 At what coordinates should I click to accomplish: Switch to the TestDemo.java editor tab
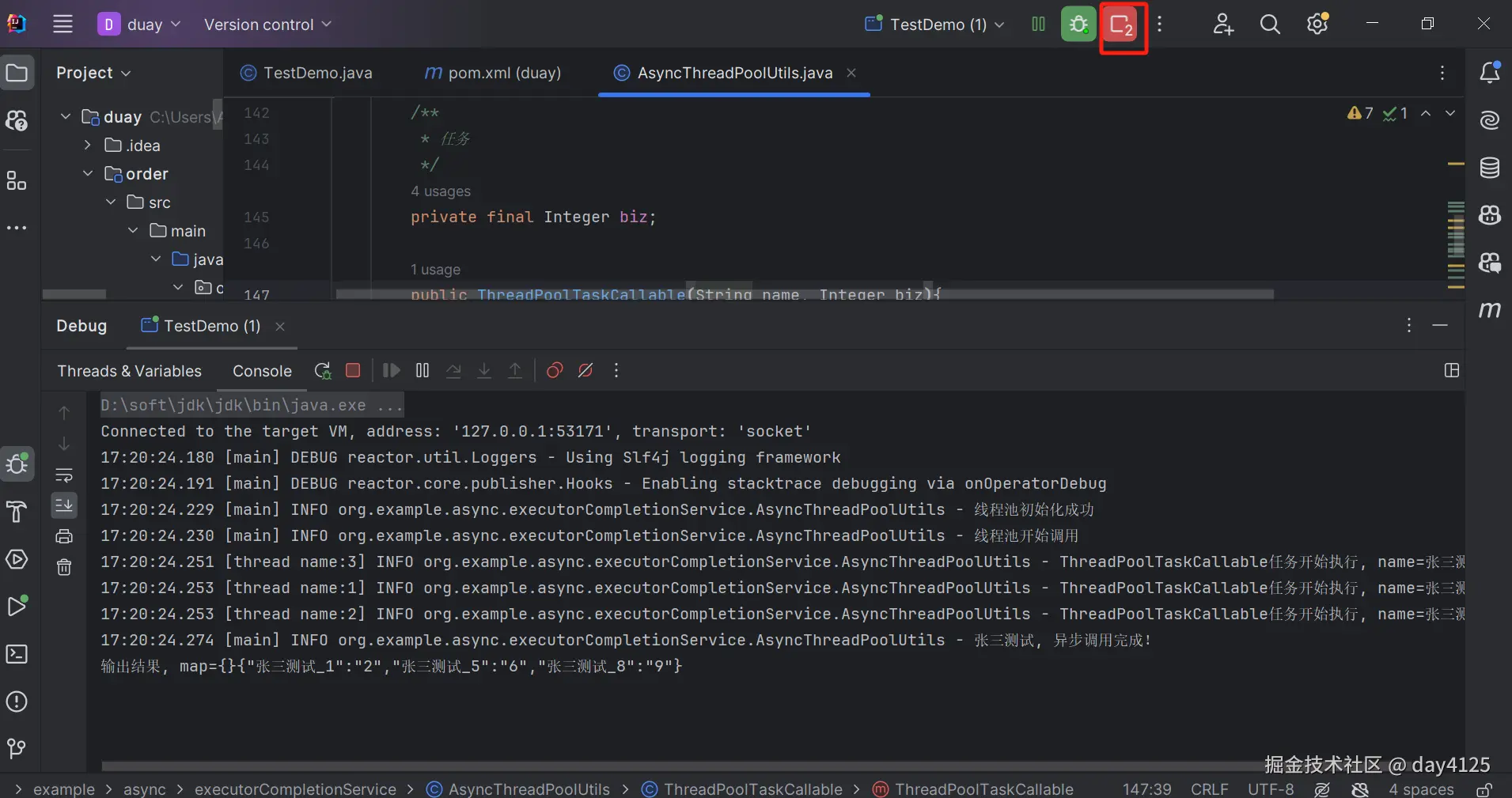(306, 73)
